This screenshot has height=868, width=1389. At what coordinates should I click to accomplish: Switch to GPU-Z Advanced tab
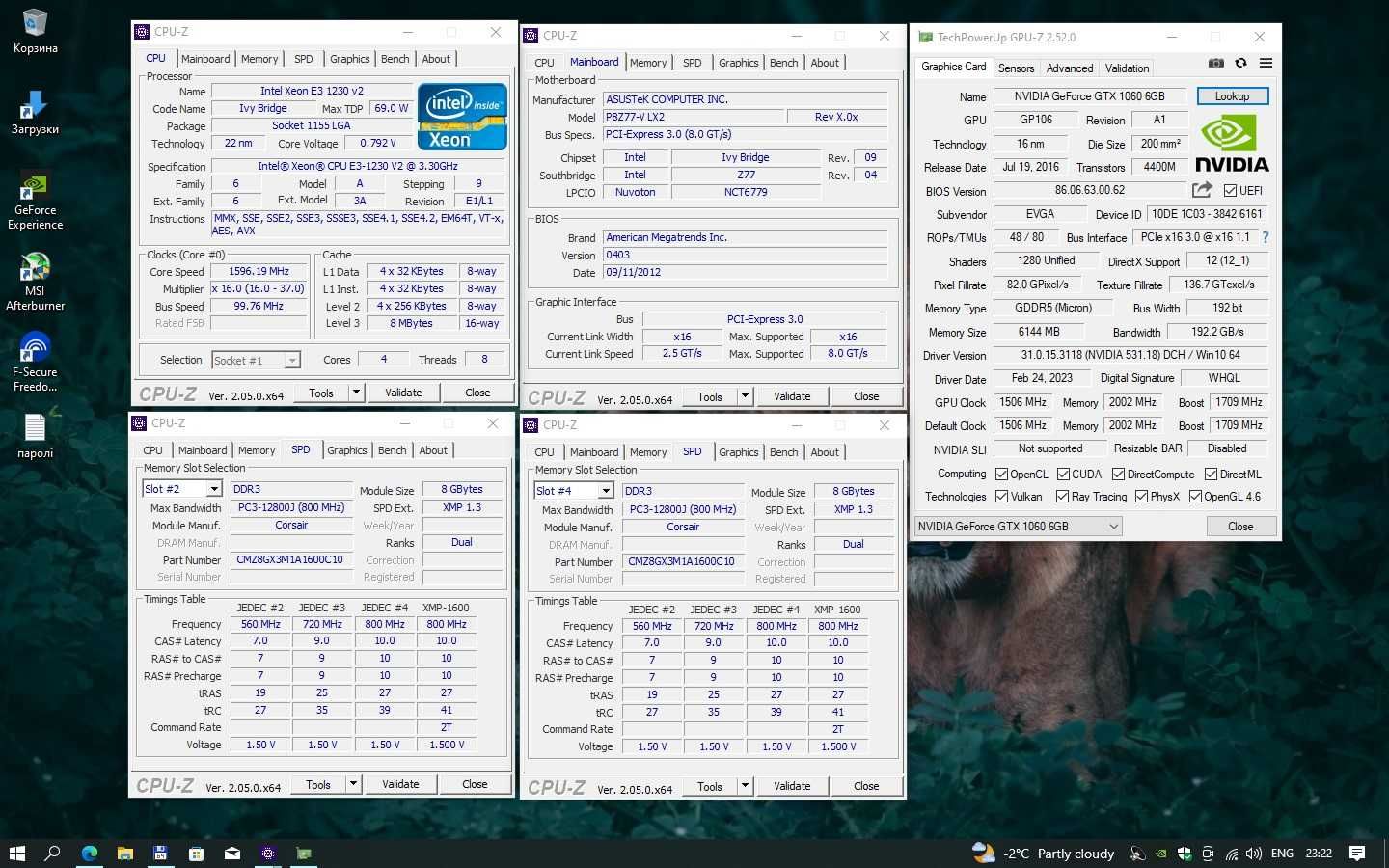[x=1070, y=68]
